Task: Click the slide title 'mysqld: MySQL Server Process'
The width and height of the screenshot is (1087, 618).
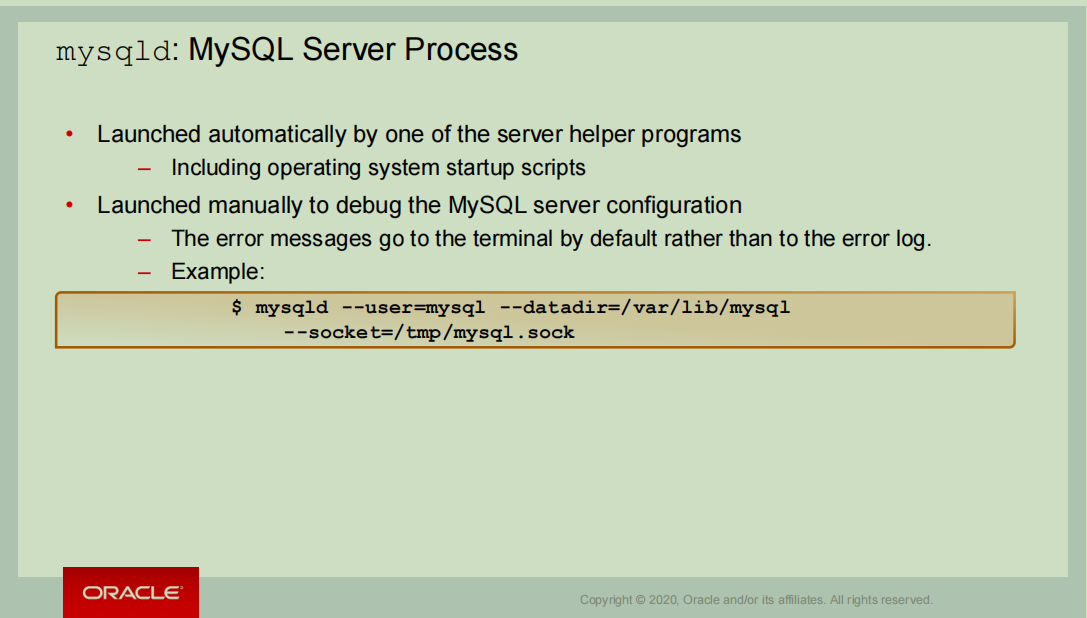Action: (x=286, y=50)
